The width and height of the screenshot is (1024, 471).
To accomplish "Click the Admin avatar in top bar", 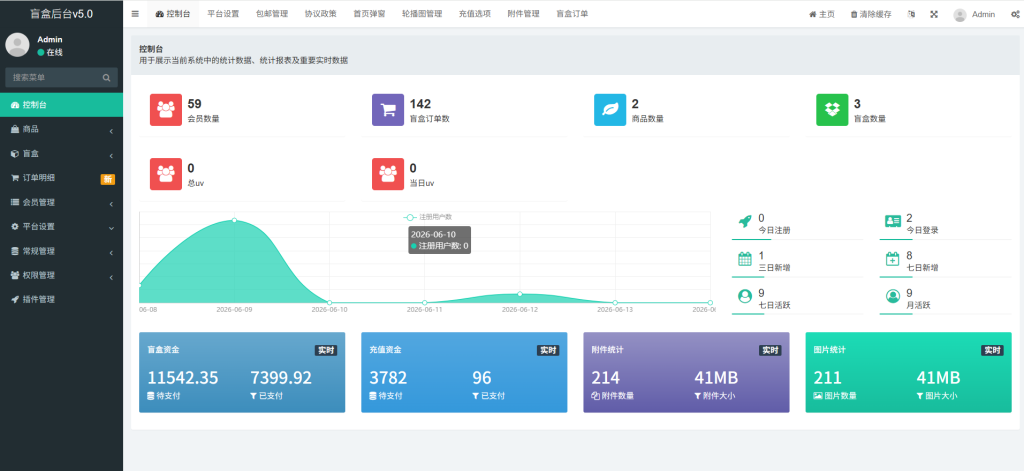I will point(959,14).
